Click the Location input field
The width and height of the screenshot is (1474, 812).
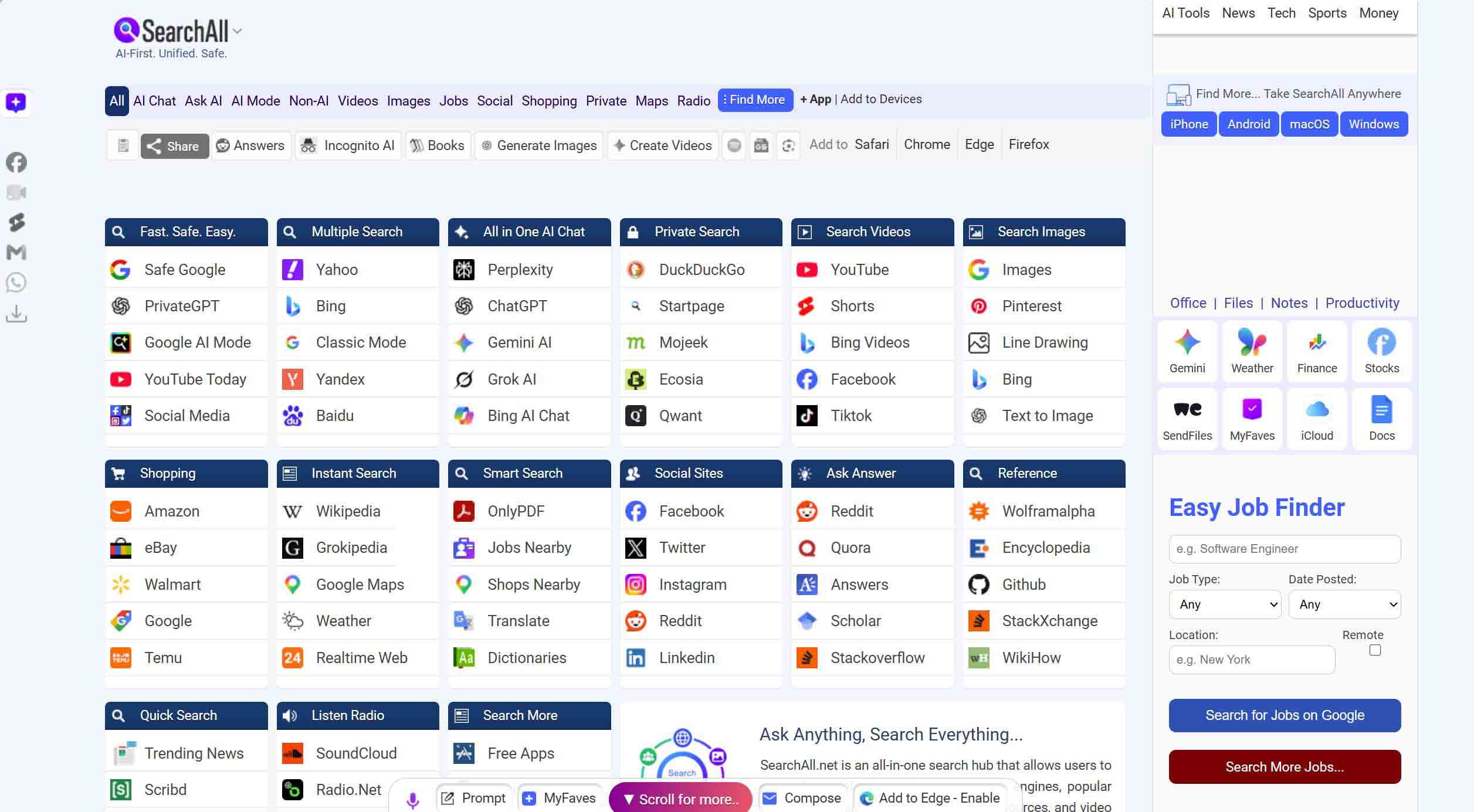pyautogui.click(x=1252, y=660)
